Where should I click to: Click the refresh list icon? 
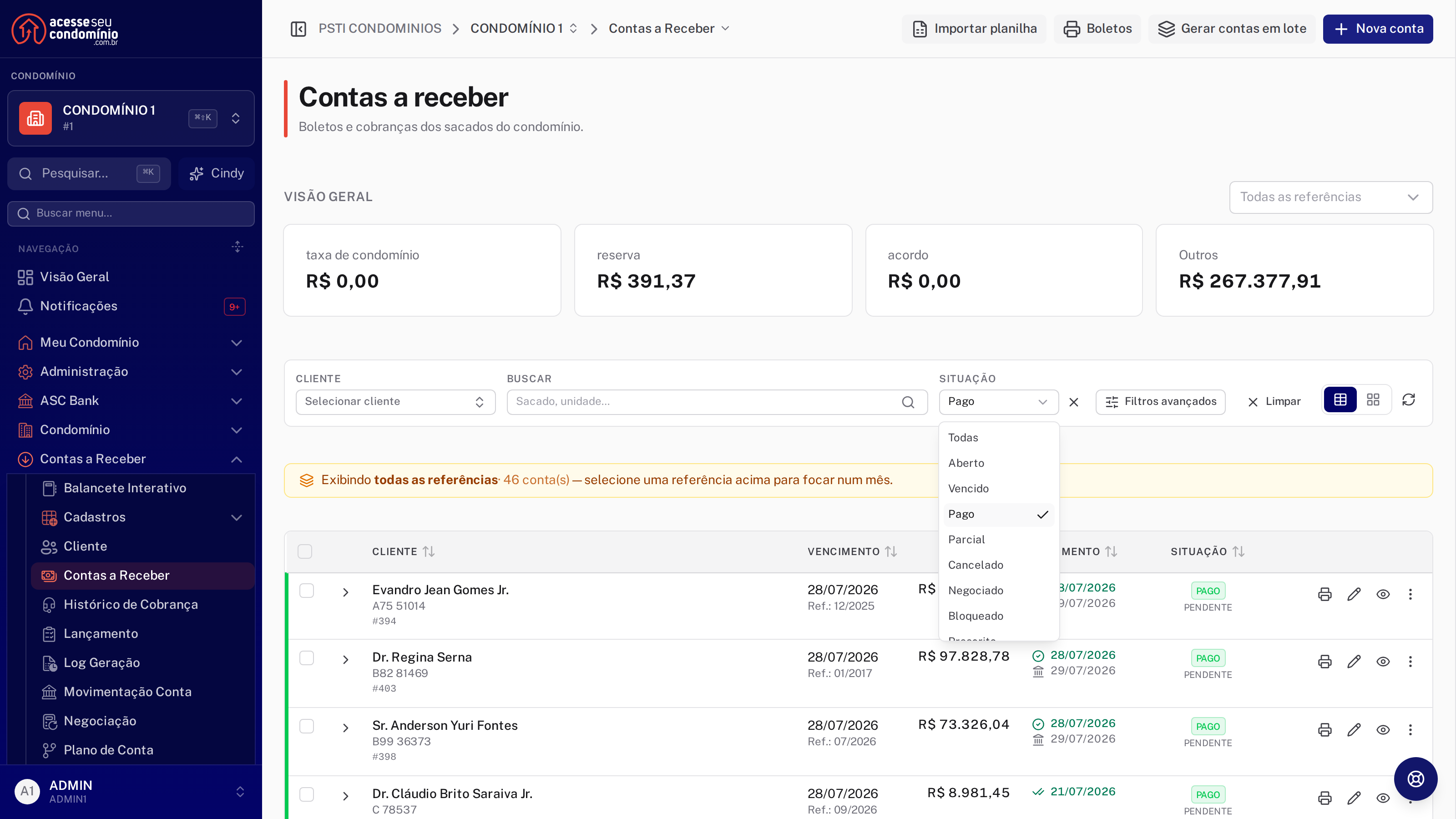click(x=1409, y=400)
